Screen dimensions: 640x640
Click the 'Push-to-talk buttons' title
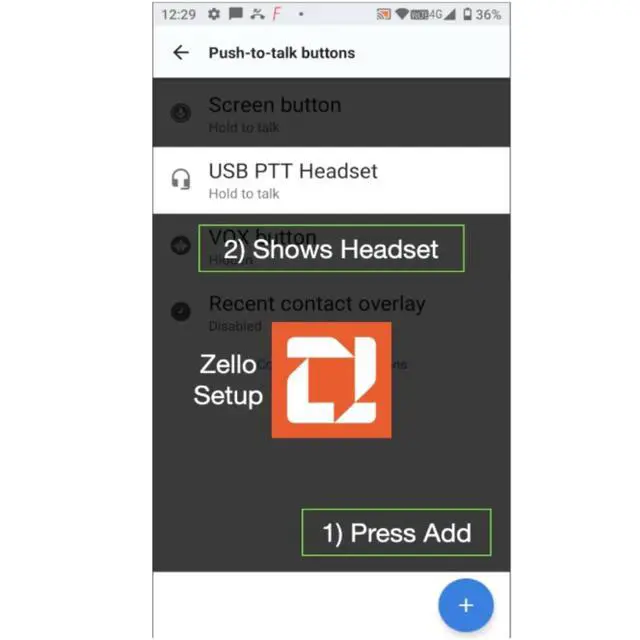click(282, 53)
